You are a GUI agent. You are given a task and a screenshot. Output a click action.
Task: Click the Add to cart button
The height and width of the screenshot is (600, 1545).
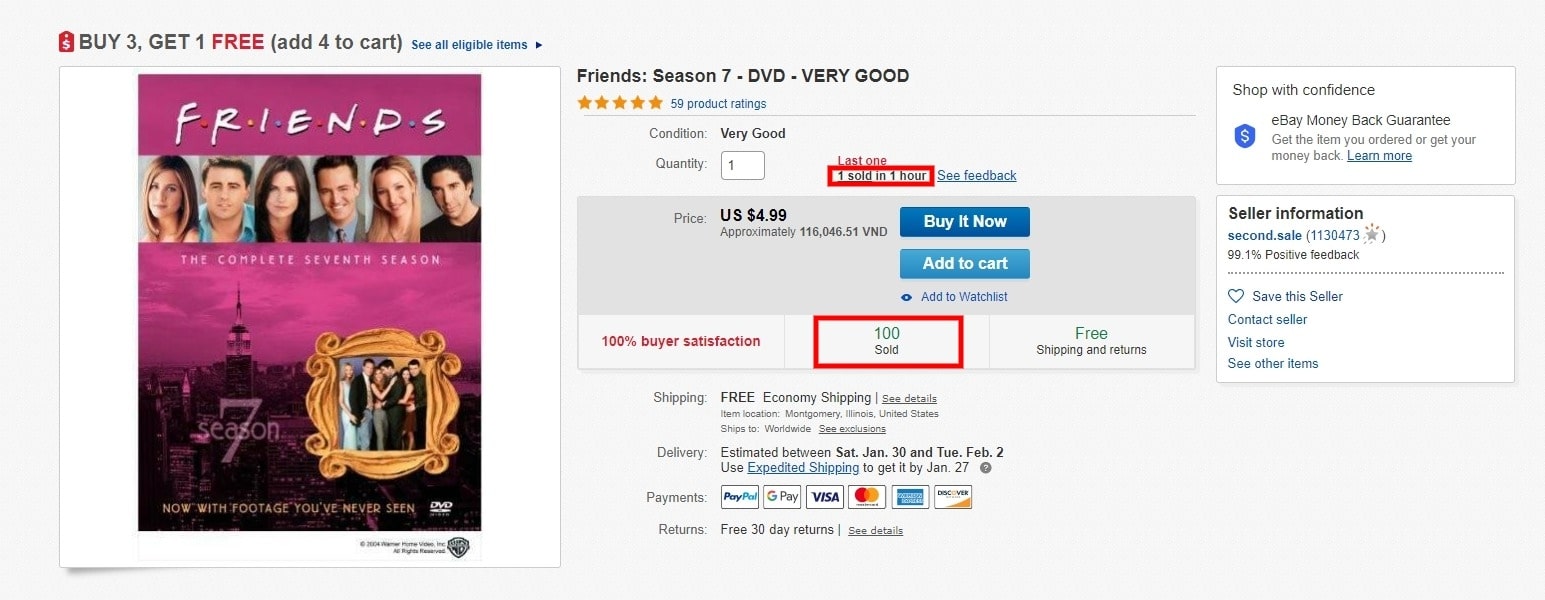point(965,264)
